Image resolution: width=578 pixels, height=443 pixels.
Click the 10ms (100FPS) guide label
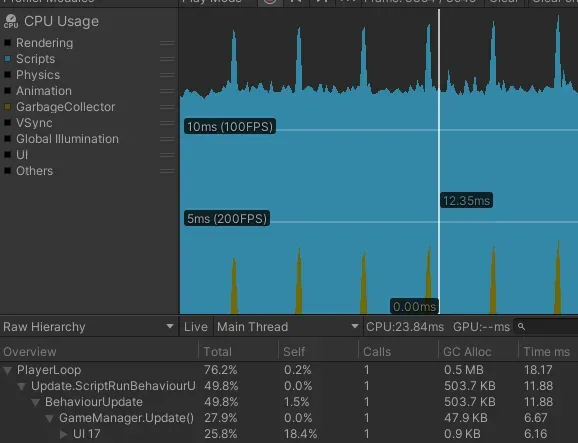point(230,126)
